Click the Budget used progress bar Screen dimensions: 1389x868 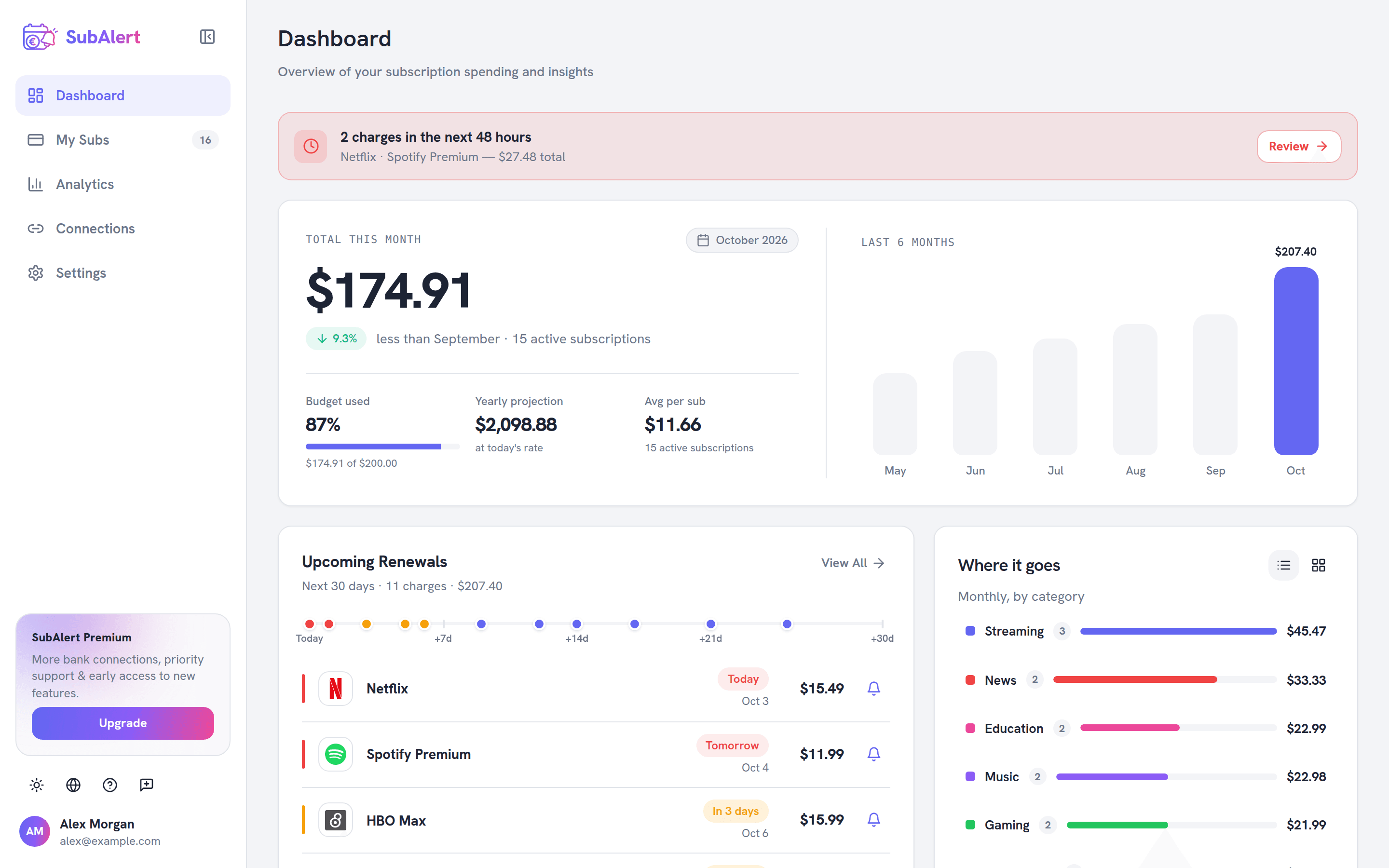(382, 446)
